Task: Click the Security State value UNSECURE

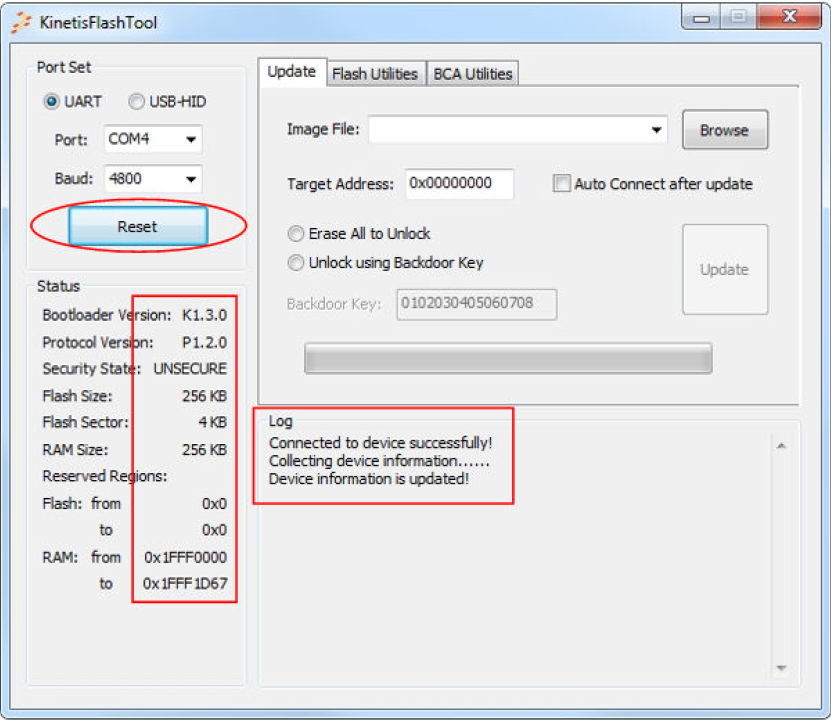Action: pyautogui.click(x=190, y=369)
